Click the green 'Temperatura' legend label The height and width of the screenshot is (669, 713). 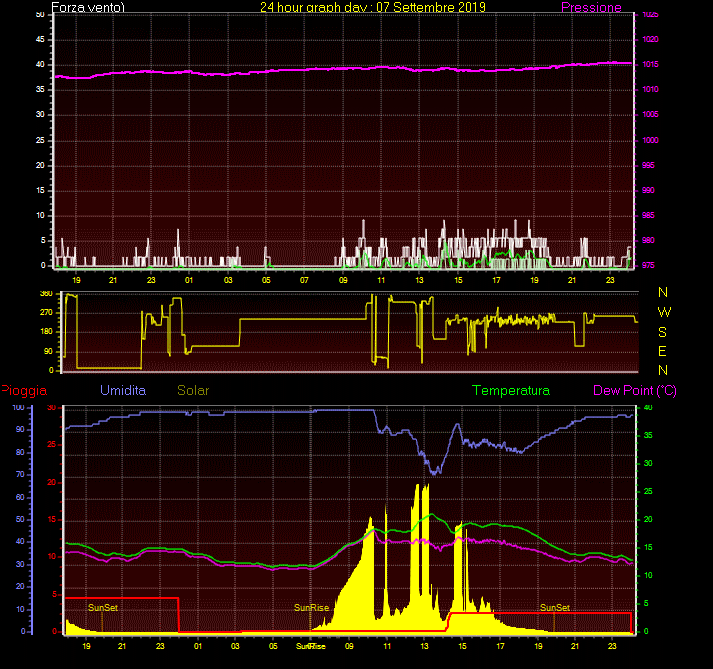[511, 390]
